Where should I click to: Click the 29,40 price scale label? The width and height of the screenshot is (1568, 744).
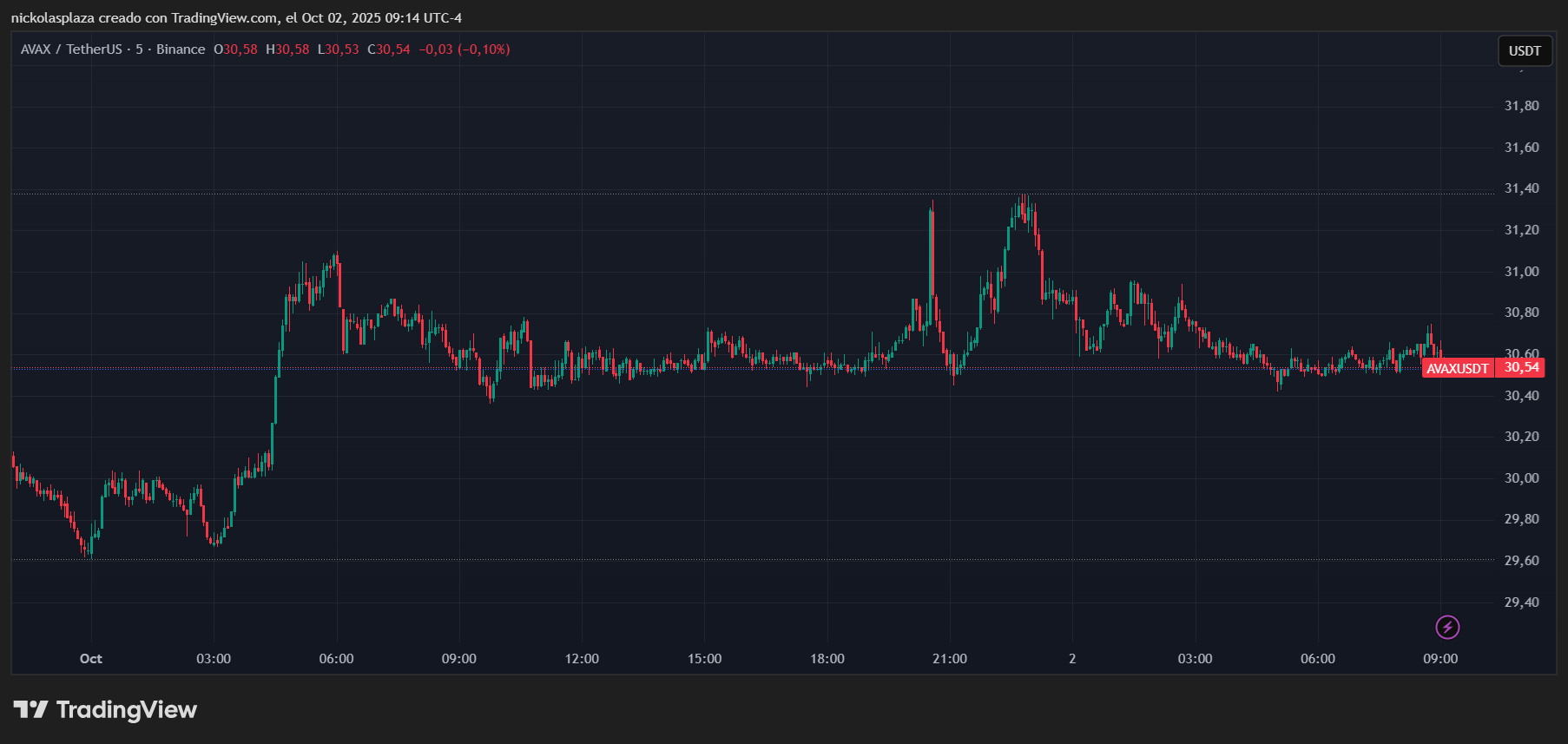pyautogui.click(x=1521, y=602)
